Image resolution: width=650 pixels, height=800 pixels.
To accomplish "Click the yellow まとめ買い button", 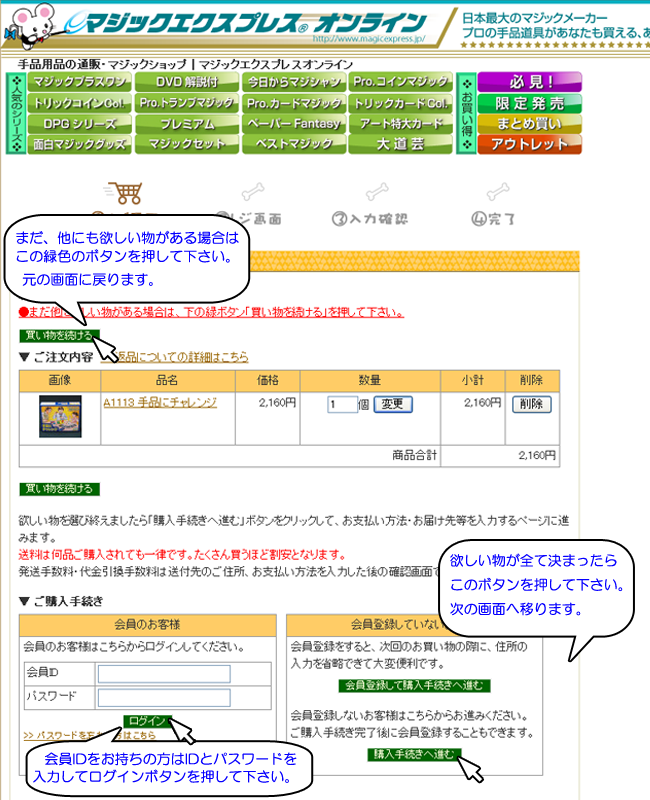I will [530, 123].
